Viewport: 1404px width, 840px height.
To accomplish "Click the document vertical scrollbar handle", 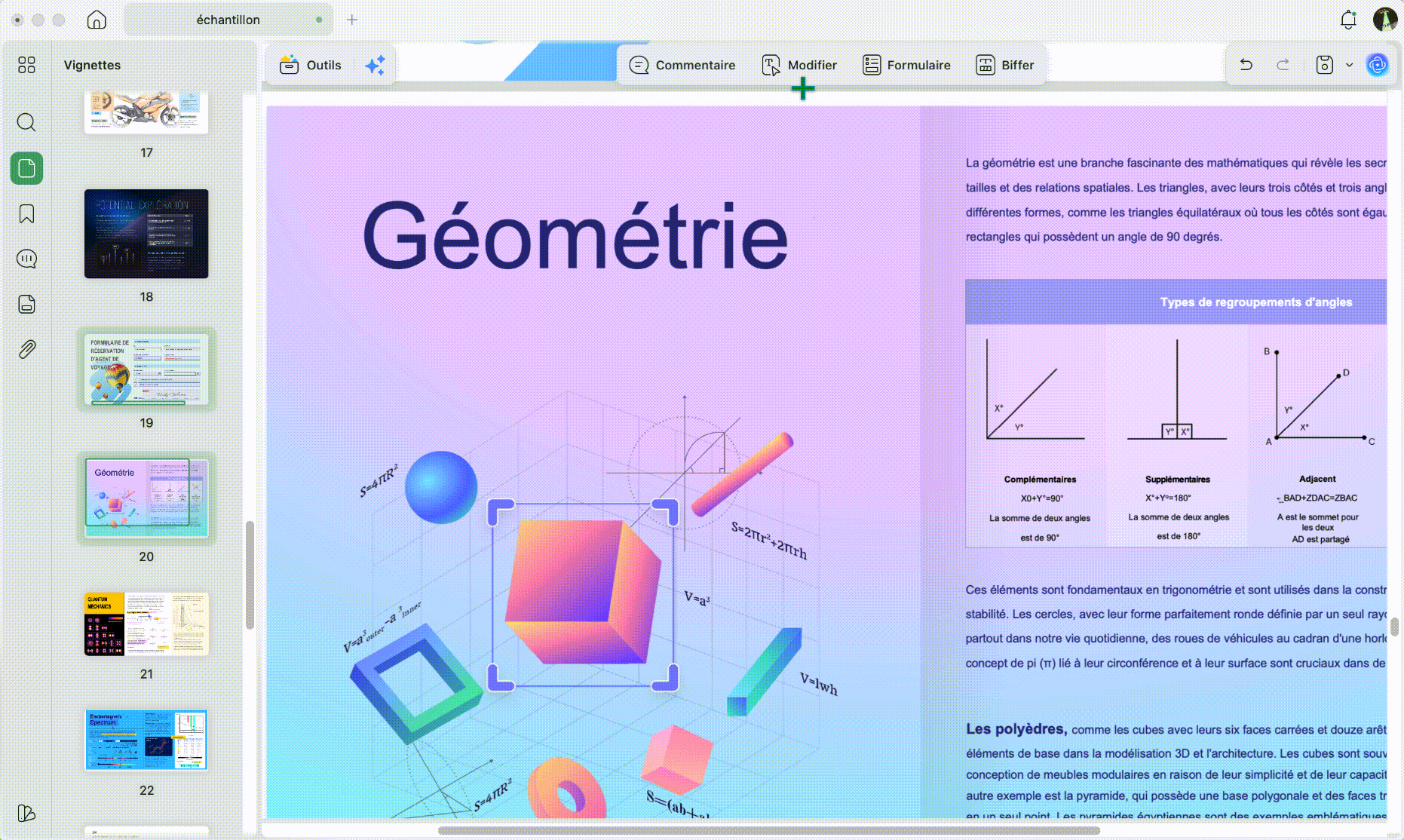I will click(1395, 627).
